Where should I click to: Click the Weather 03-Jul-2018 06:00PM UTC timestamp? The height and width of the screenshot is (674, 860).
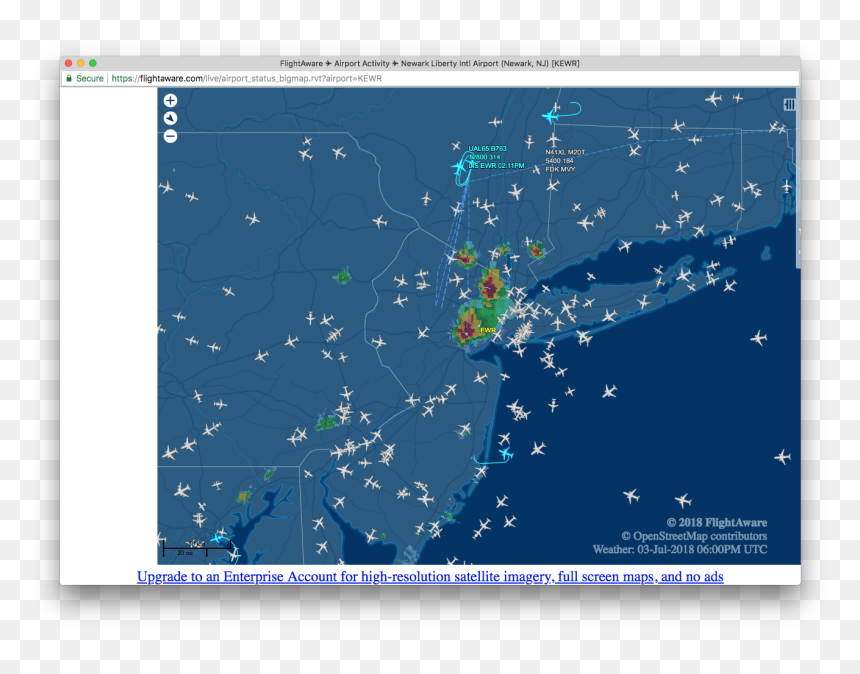click(x=680, y=549)
